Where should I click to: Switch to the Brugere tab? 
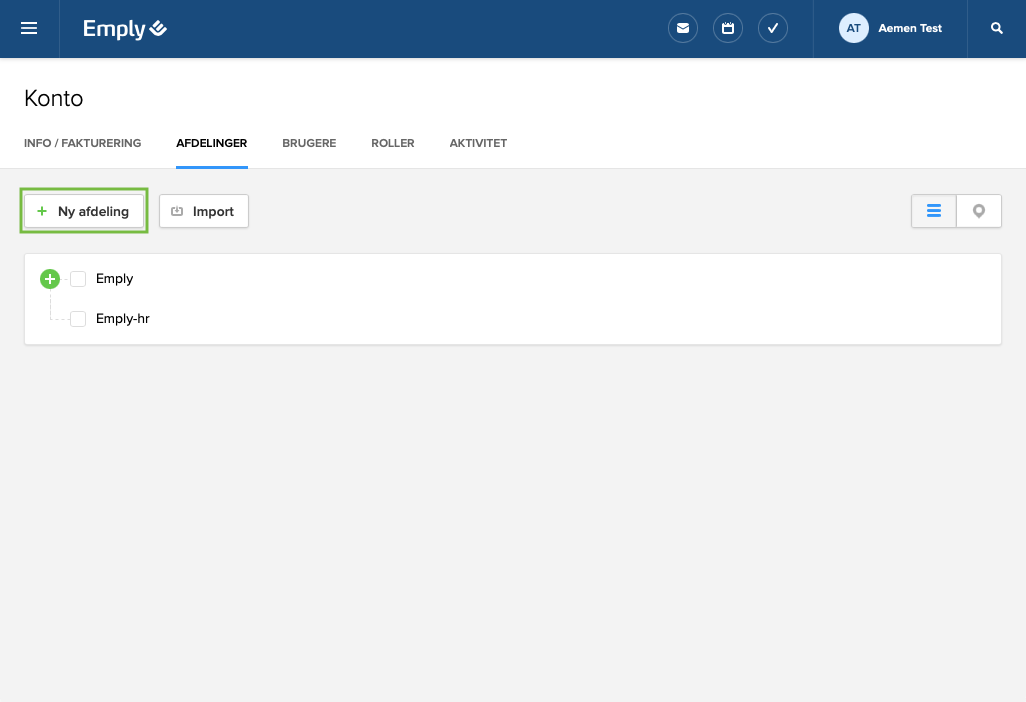309,143
